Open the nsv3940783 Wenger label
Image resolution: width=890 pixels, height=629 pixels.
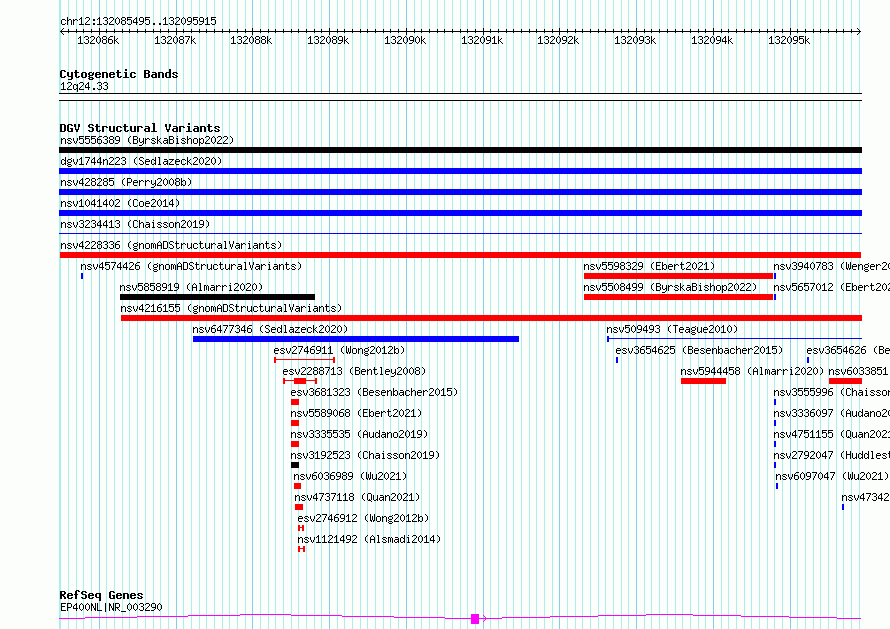[831, 266]
